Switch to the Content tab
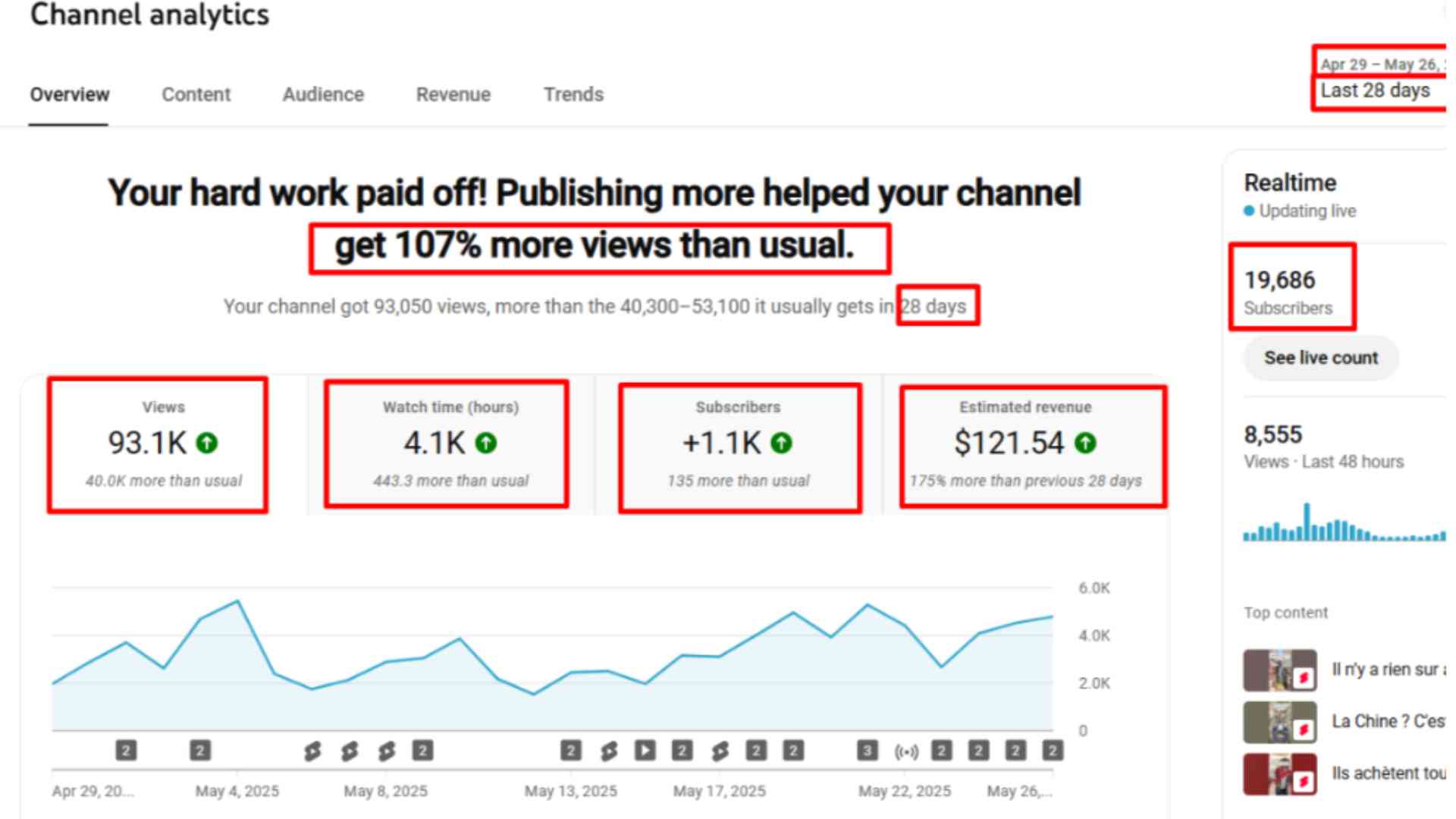This screenshot has height=819, width=1456. (x=196, y=95)
